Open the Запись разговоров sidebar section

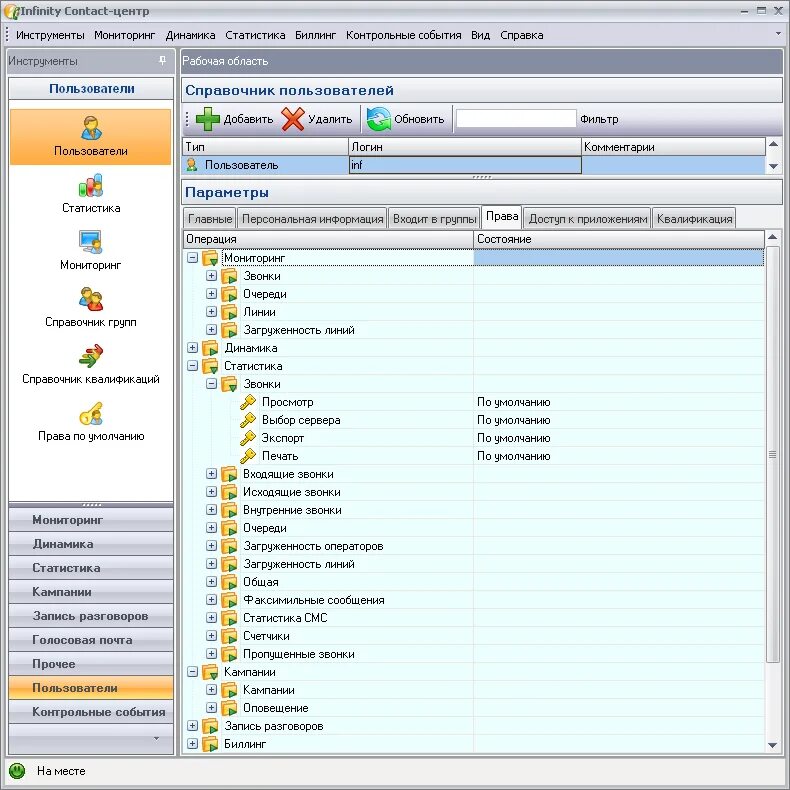pos(91,616)
